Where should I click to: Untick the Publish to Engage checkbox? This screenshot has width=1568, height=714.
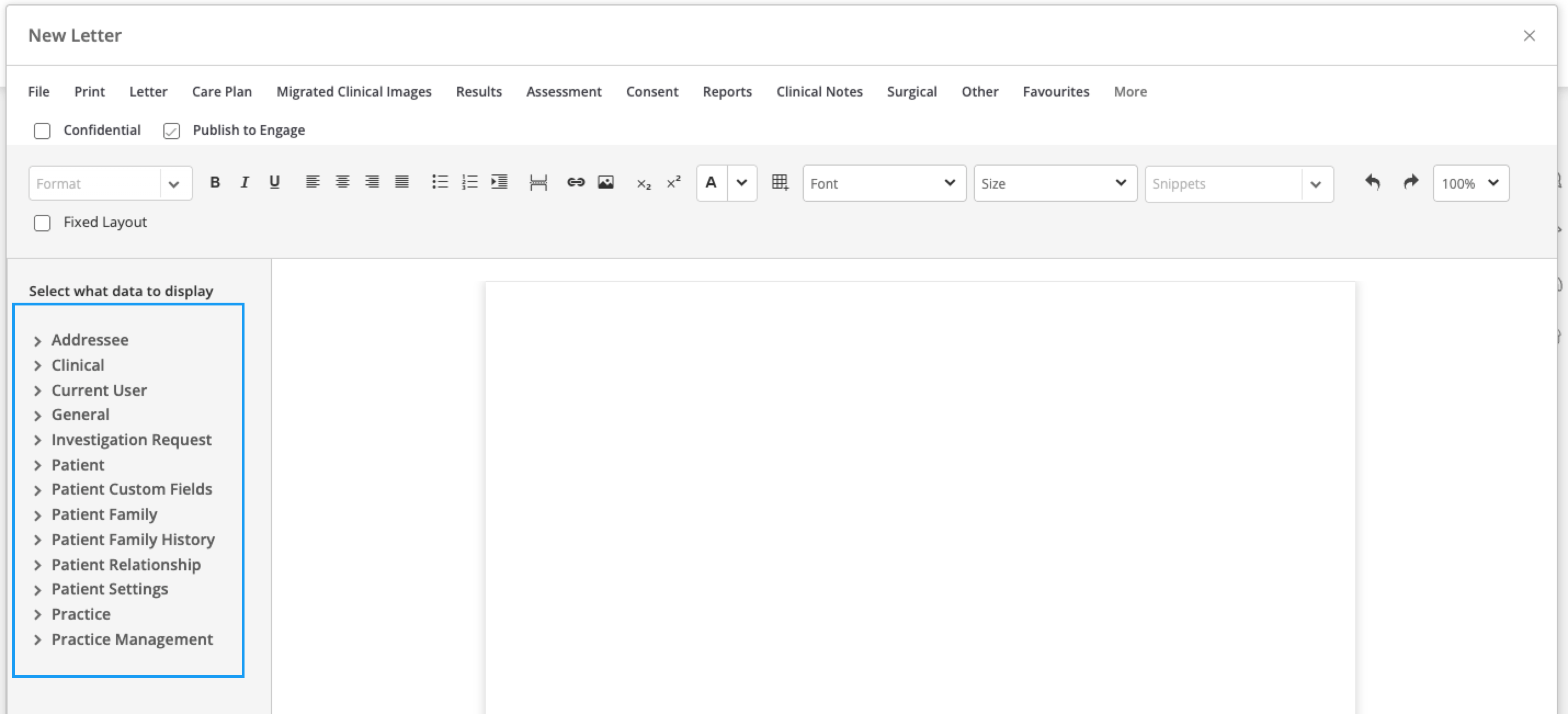click(x=172, y=131)
